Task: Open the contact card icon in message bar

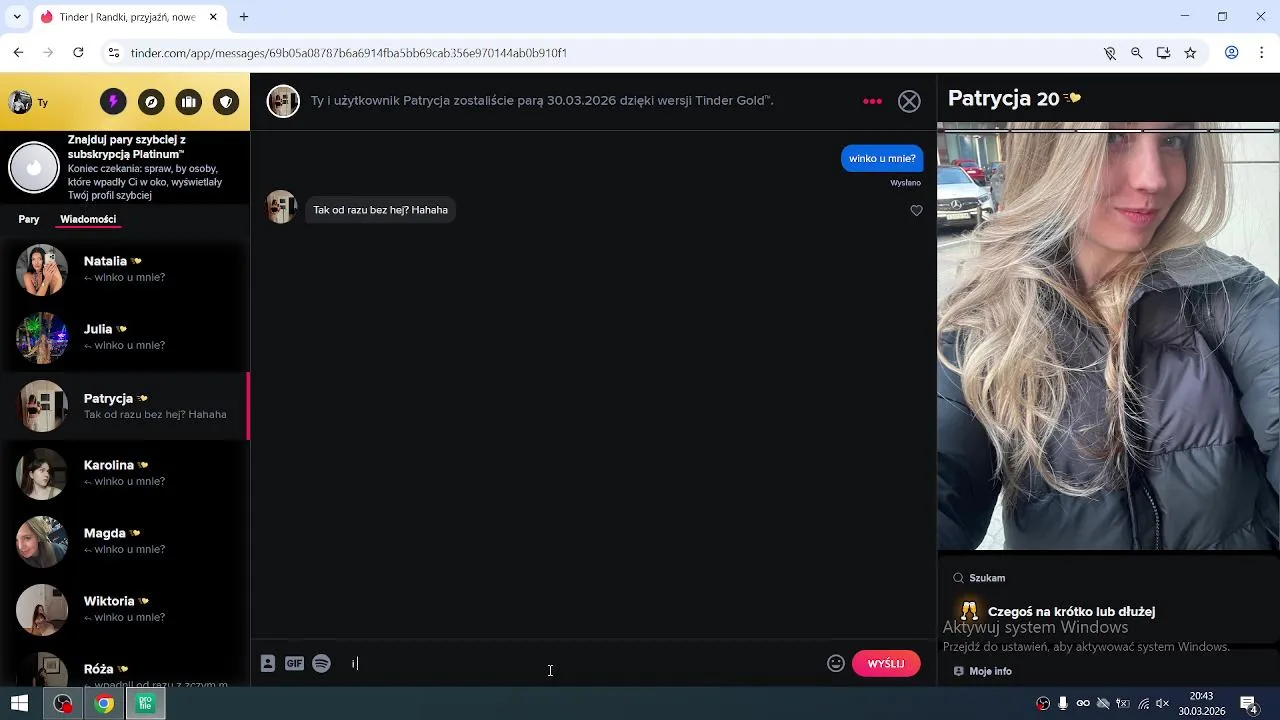Action: tap(268, 663)
